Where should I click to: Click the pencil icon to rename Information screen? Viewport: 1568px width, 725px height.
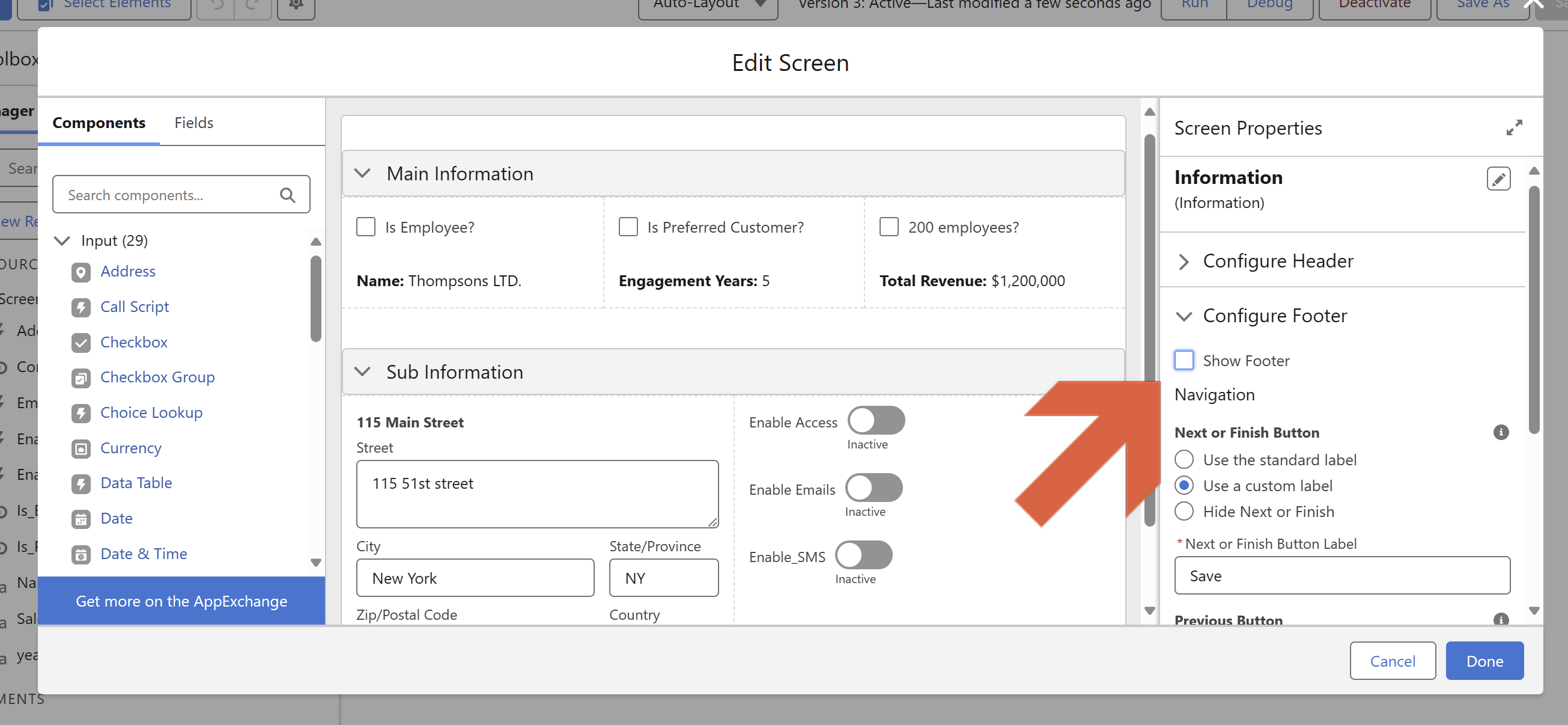tap(1498, 179)
